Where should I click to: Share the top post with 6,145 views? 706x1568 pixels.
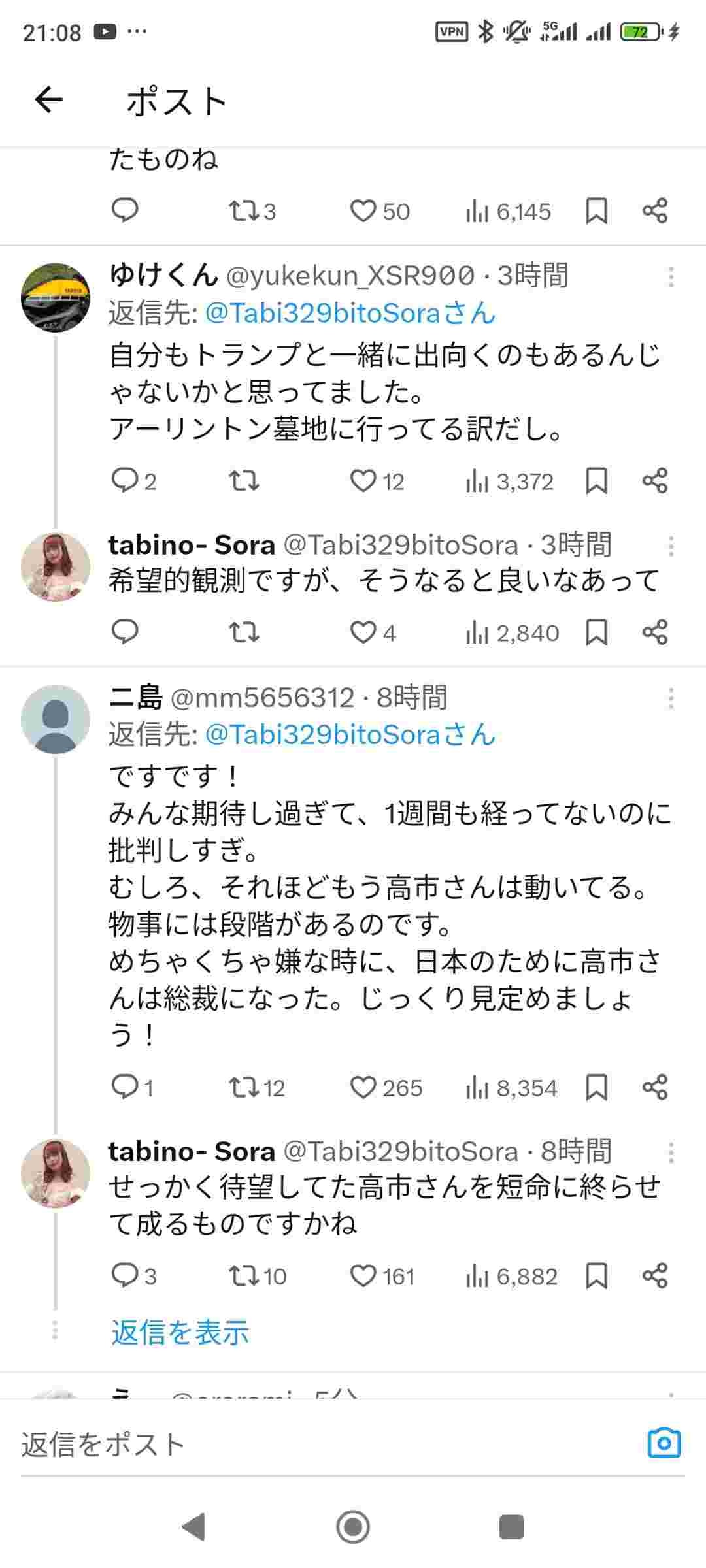click(654, 211)
